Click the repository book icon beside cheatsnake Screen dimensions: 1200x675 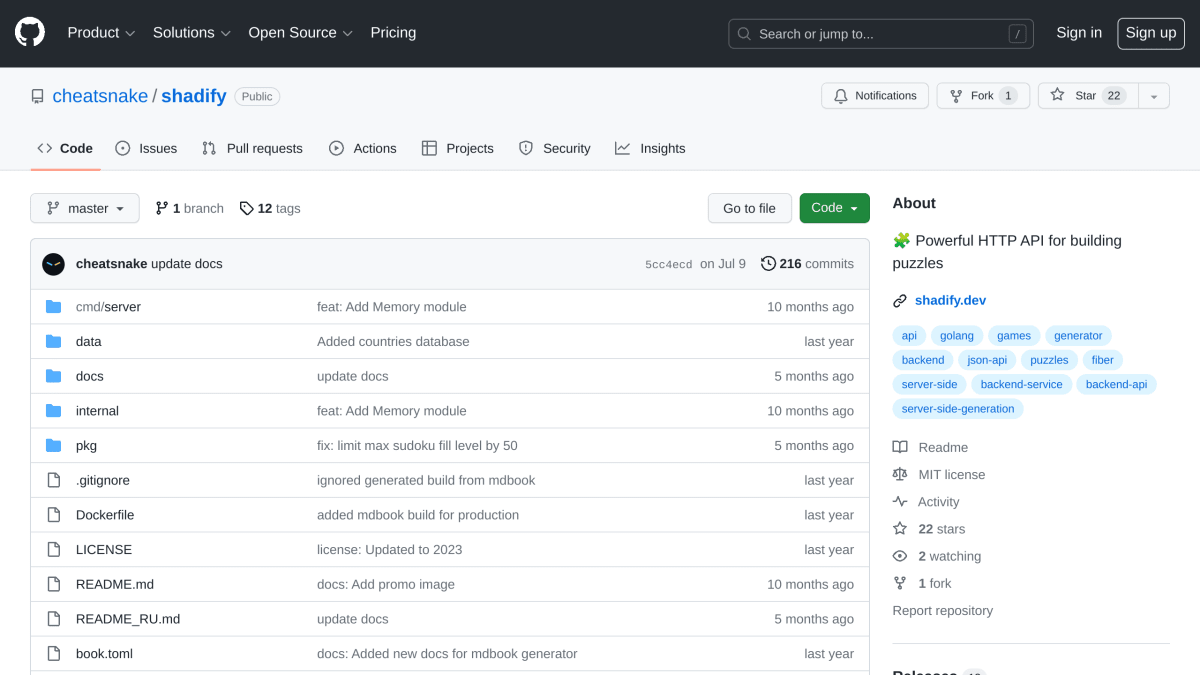[37, 97]
